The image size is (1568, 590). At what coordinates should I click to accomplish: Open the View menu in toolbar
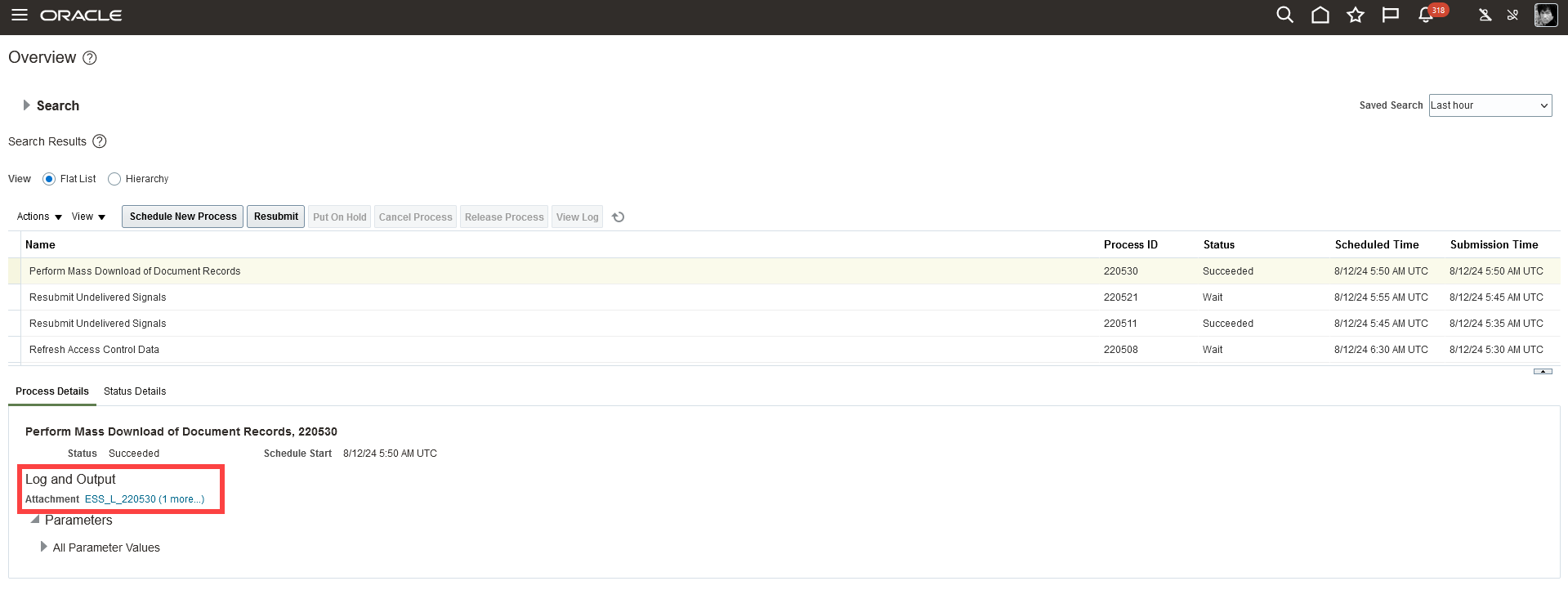pyautogui.click(x=88, y=217)
